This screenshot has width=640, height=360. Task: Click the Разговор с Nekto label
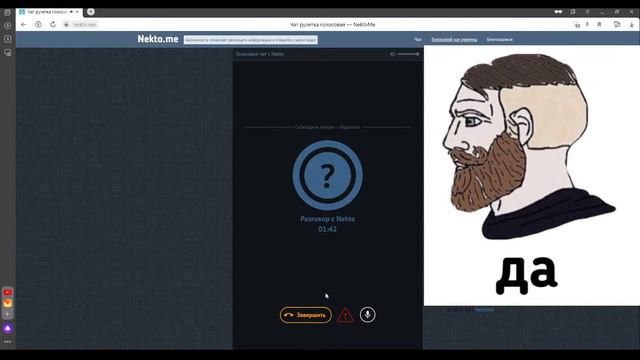(x=327, y=219)
